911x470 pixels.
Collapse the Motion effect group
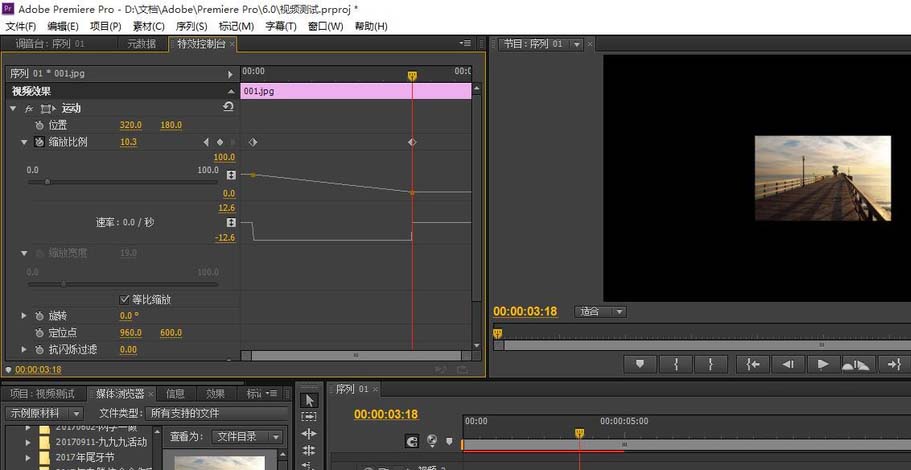(x=13, y=108)
